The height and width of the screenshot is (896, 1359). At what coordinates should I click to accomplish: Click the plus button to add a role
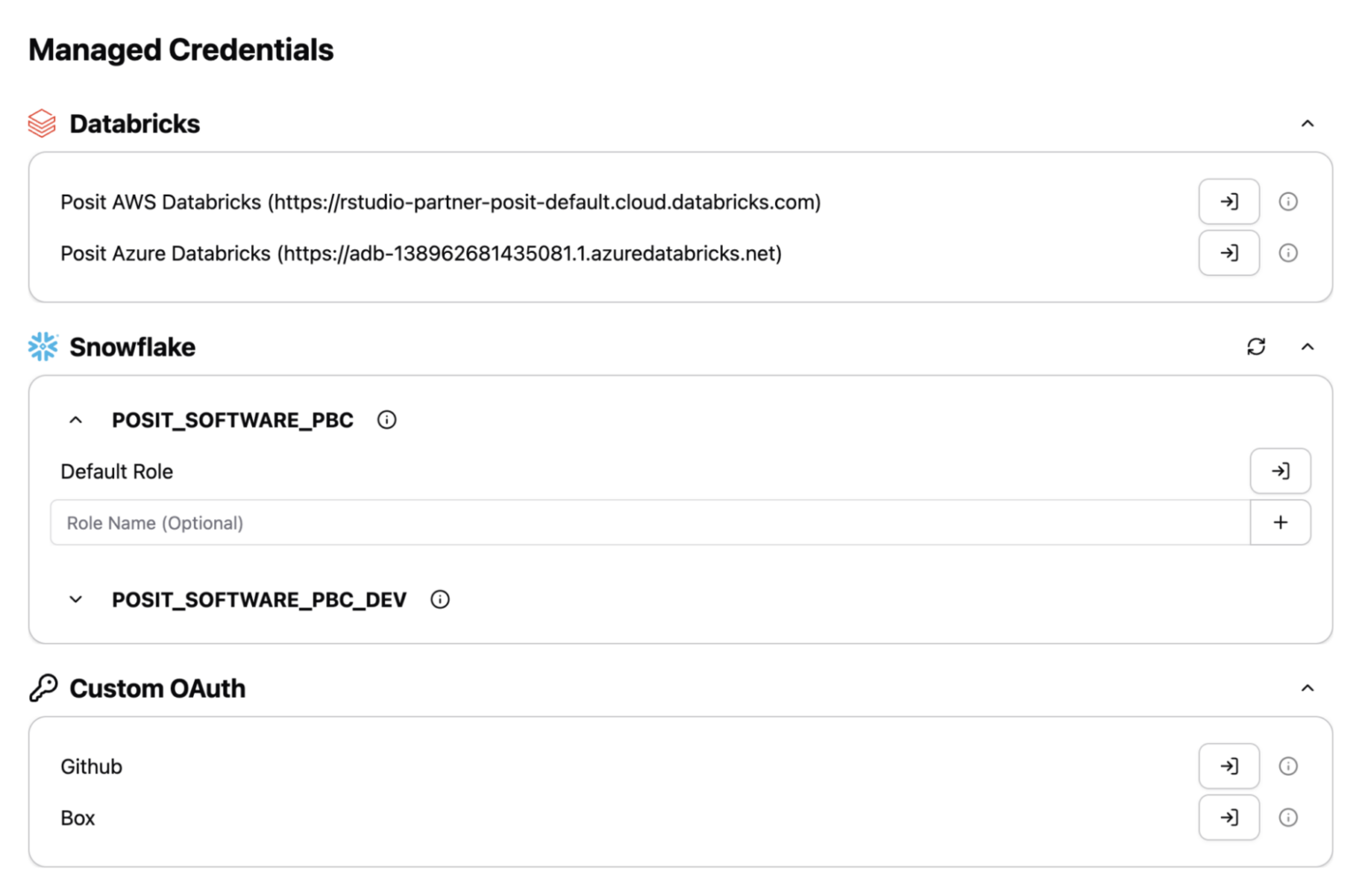(1280, 523)
